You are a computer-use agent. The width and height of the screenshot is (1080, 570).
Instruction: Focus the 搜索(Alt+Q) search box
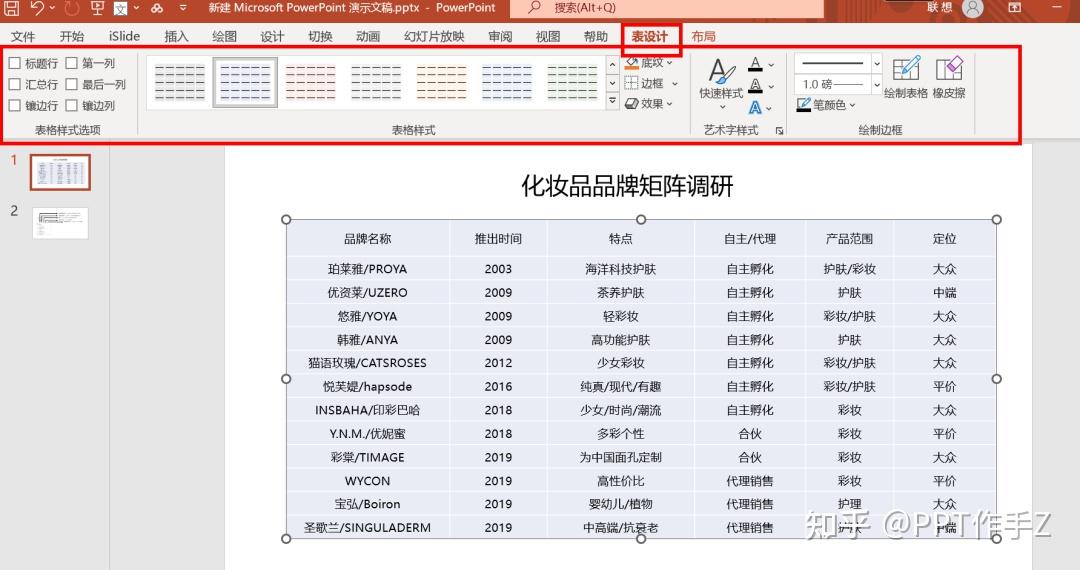coord(667,8)
